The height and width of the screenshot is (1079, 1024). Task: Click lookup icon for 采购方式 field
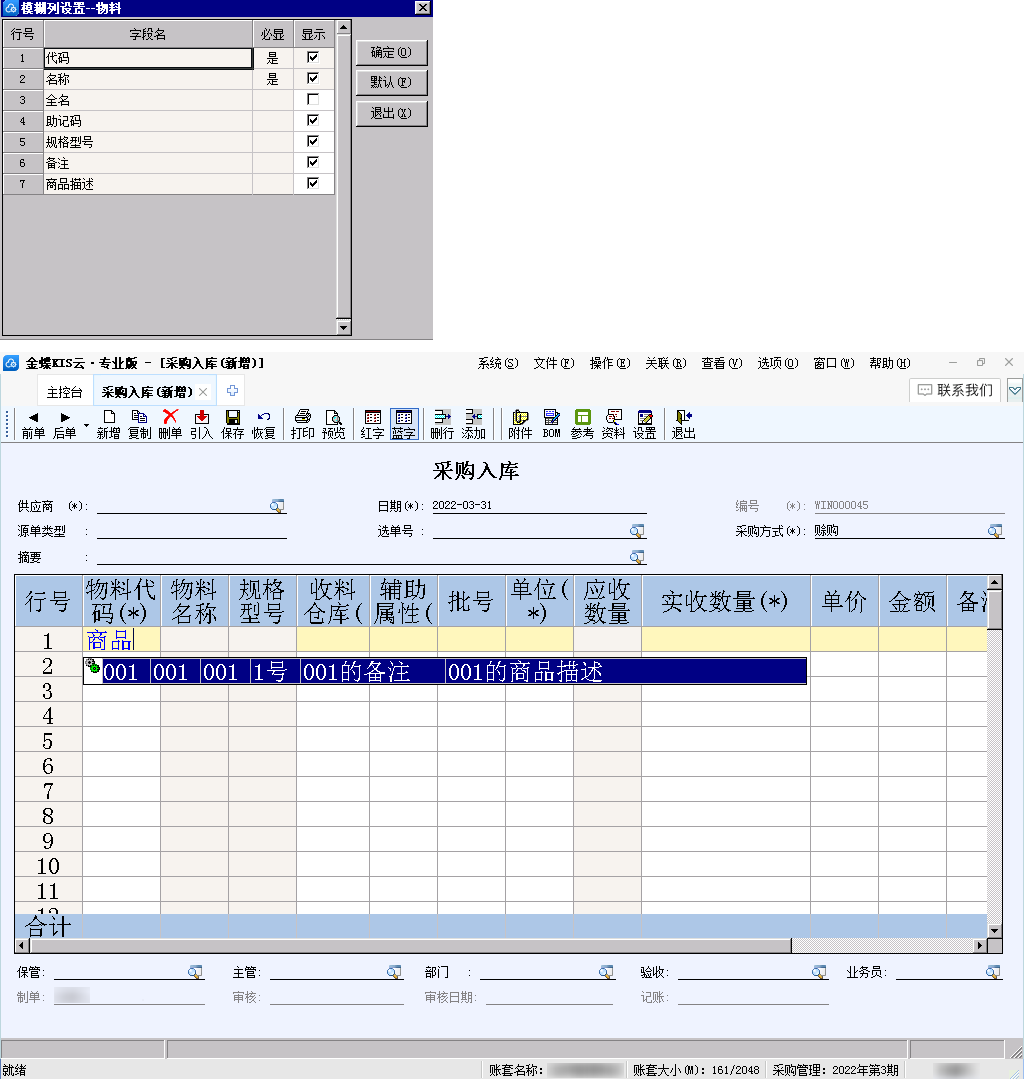(995, 531)
